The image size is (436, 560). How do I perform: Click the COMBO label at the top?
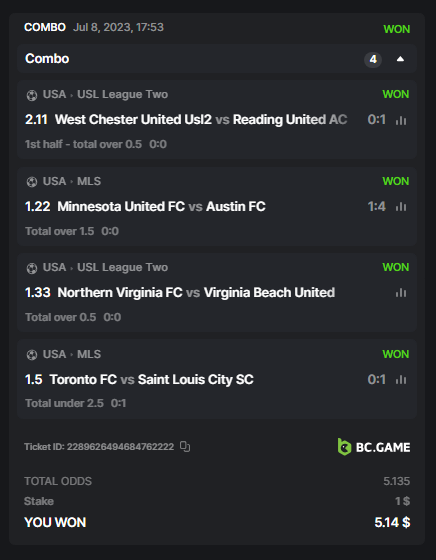click(x=45, y=27)
